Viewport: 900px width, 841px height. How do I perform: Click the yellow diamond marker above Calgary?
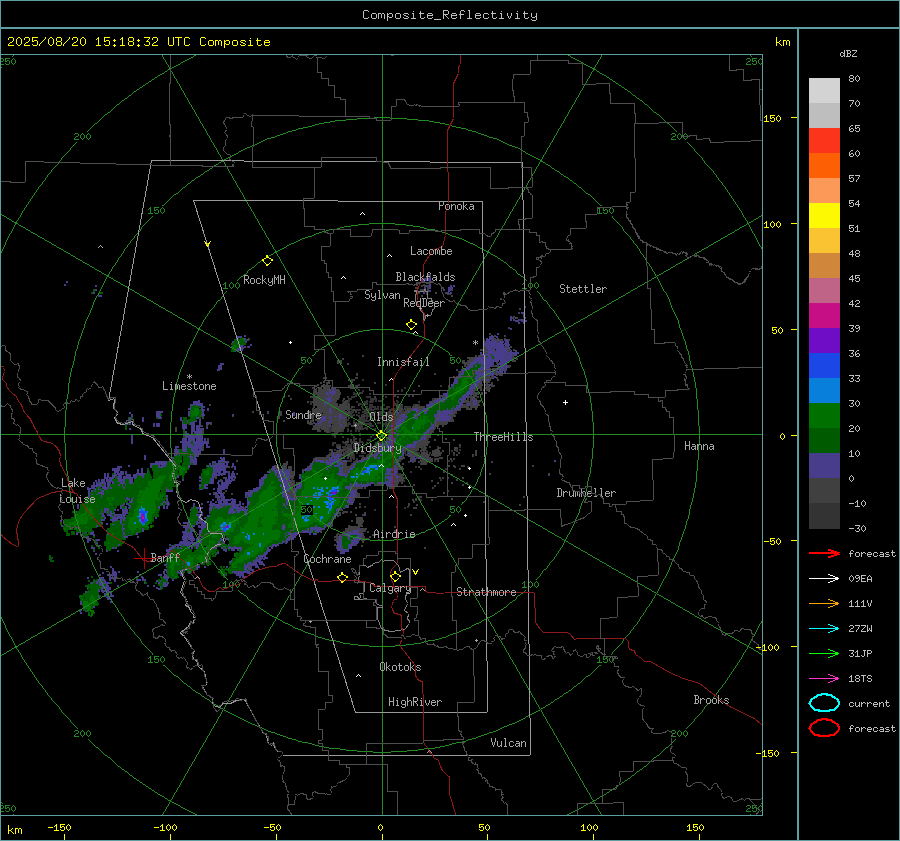pos(395,576)
